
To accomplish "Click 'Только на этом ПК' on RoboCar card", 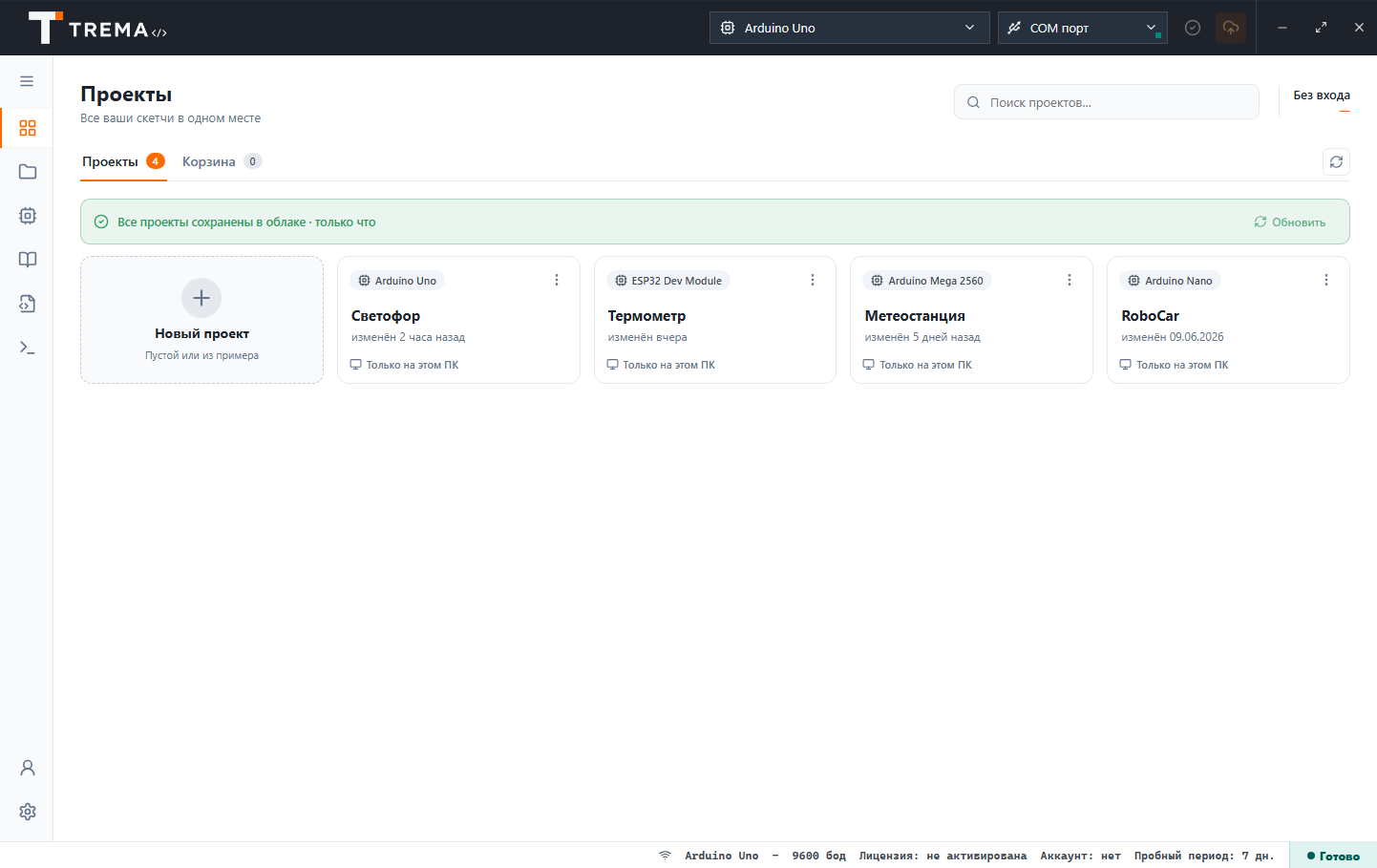I will (x=1175, y=365).
